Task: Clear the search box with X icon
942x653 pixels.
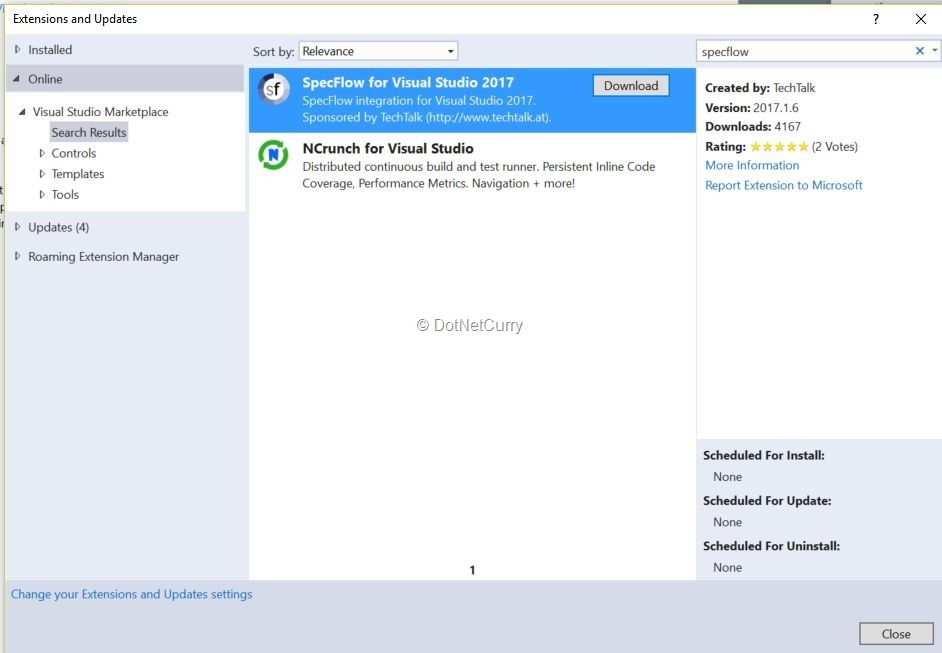Action: (920, 51)
